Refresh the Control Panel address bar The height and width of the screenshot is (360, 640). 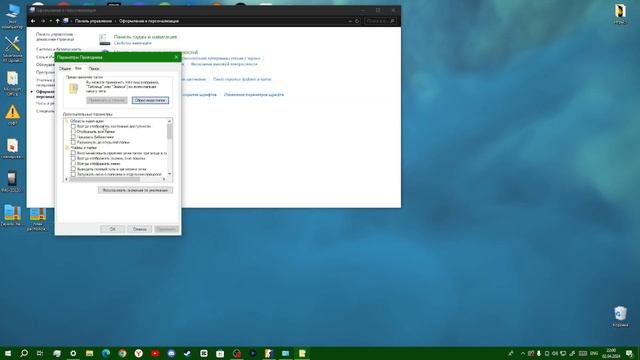tap(357, 21)
